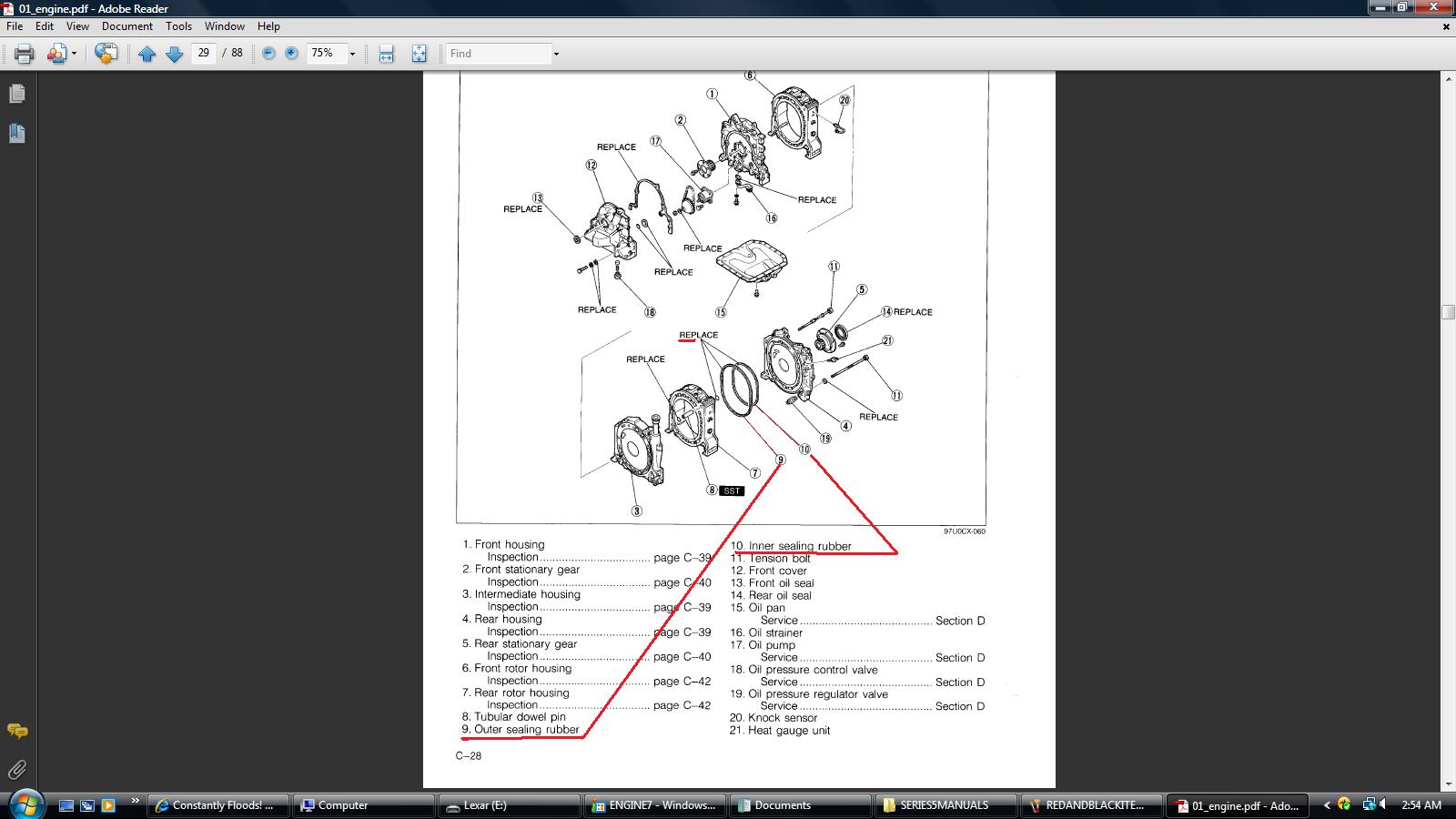Open the Document menu

(x=126, y=26)
